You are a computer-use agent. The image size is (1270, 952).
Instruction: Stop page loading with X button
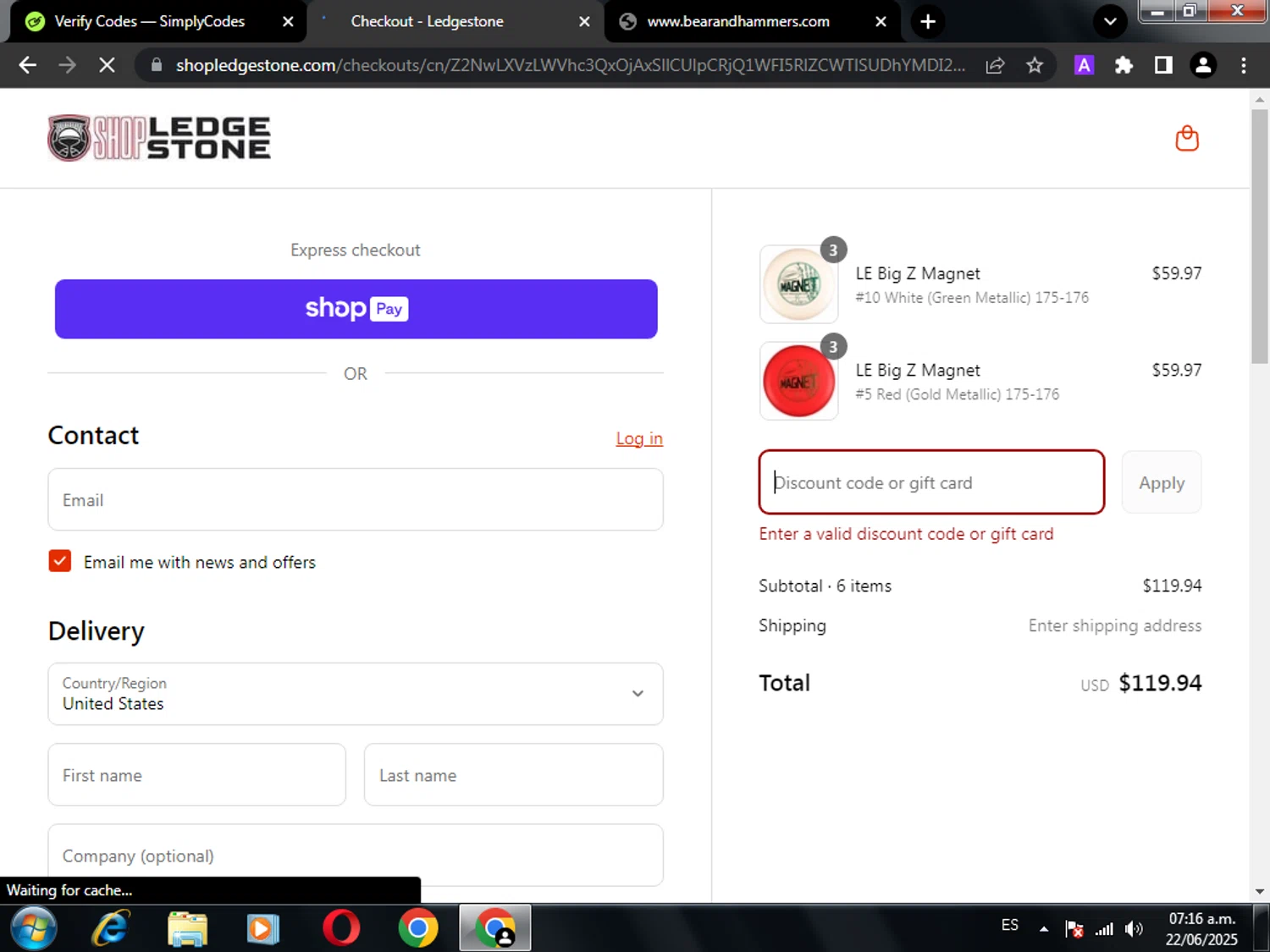point(107,65)
